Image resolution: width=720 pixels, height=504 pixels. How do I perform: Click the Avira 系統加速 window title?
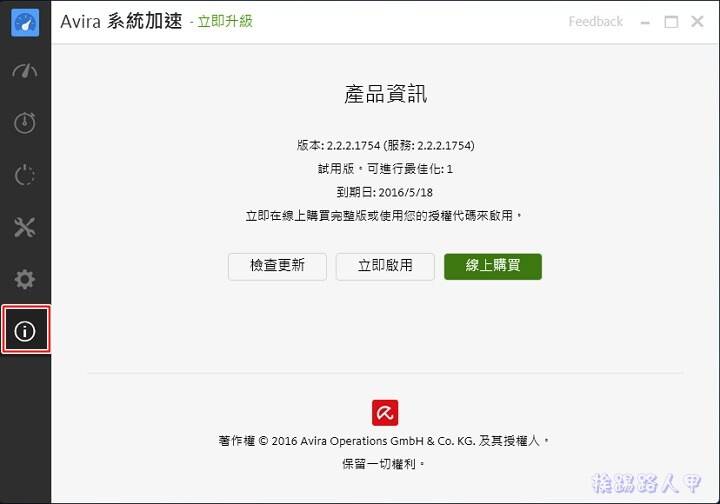121,21
